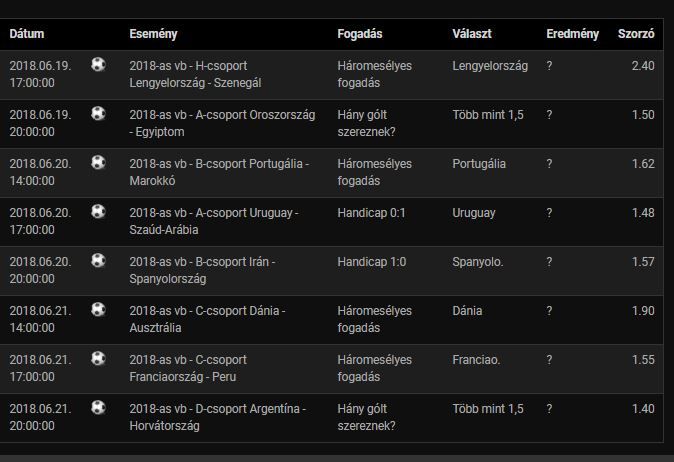Click the Handicap 0:1 bet type
Screen dimensions: 674x462
click(x=371, y=213)
